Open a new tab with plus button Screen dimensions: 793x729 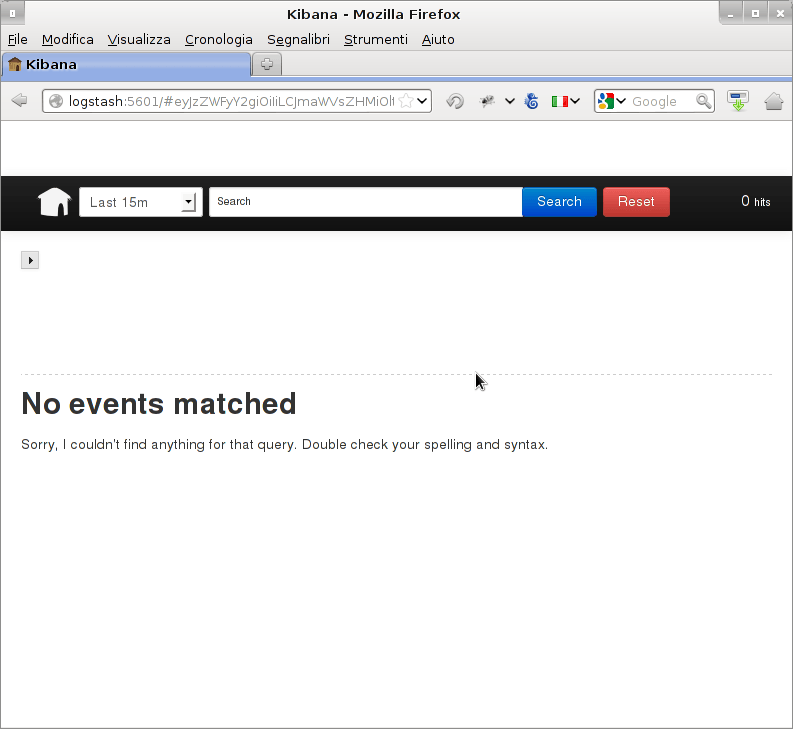click(x=267, y=64)
